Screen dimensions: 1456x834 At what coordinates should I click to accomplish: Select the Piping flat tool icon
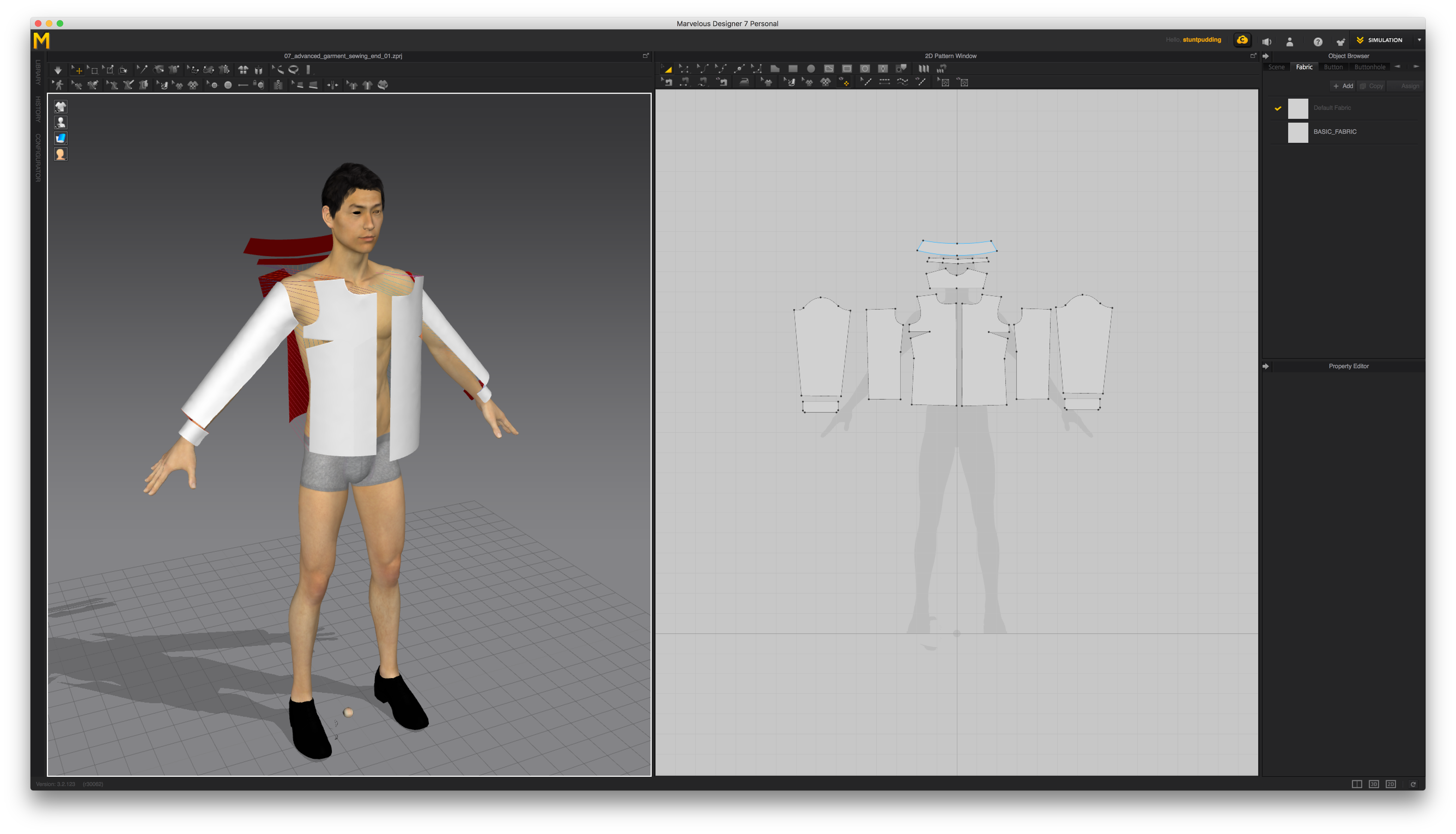point(313,85)
